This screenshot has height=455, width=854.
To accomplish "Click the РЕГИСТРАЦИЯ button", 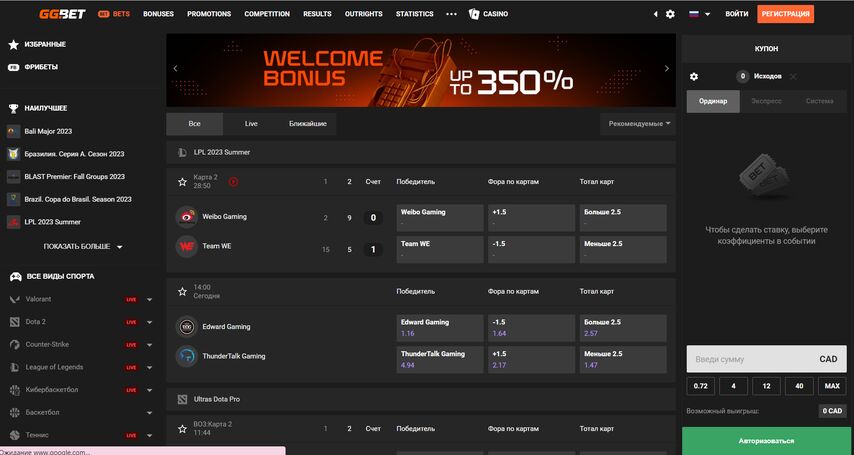I will pos(785,14).
